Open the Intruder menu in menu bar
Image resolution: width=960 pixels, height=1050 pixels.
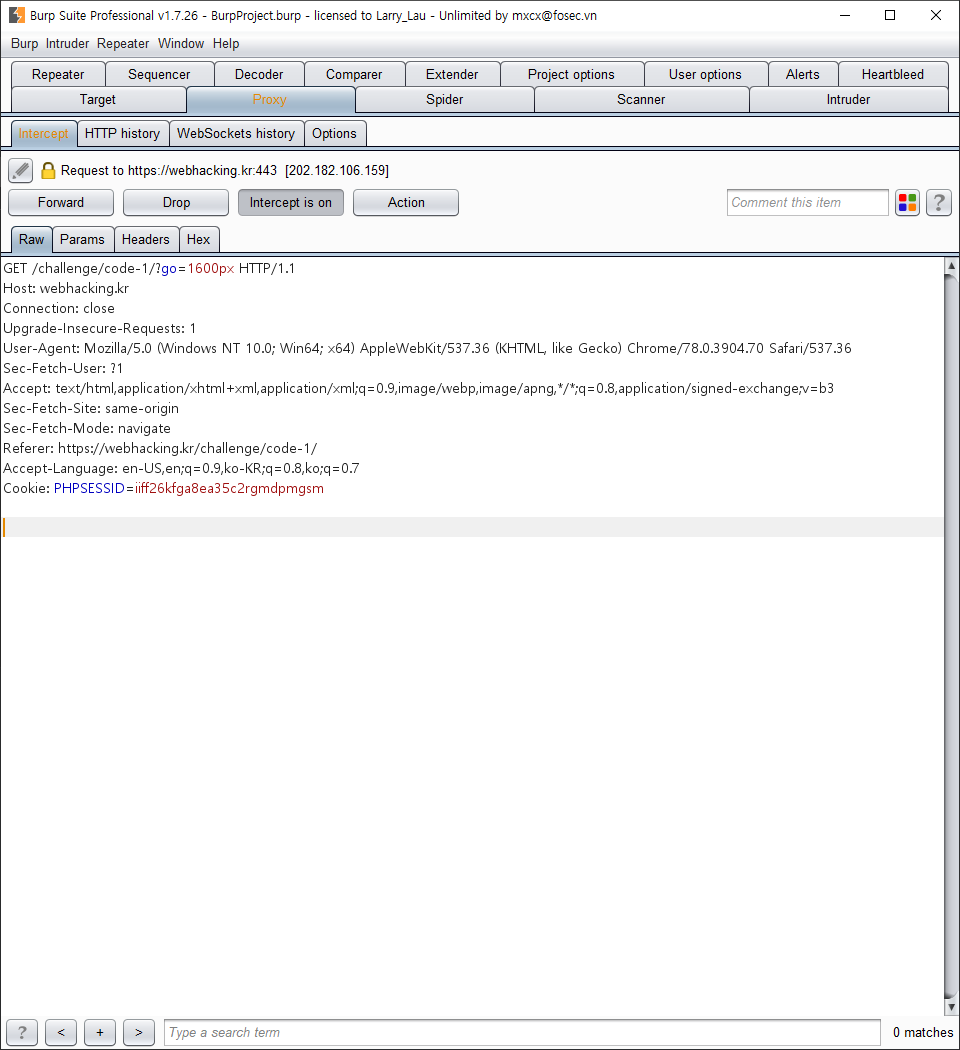pos(68,44)
